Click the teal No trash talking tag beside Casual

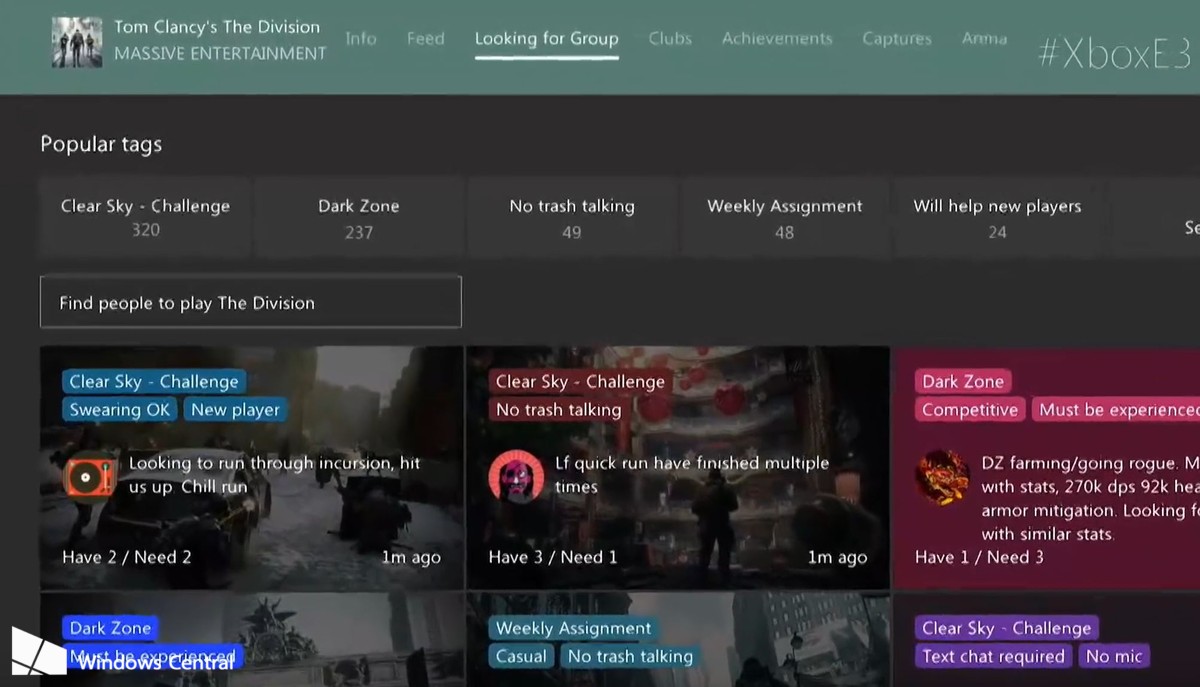tap(630, 656)
